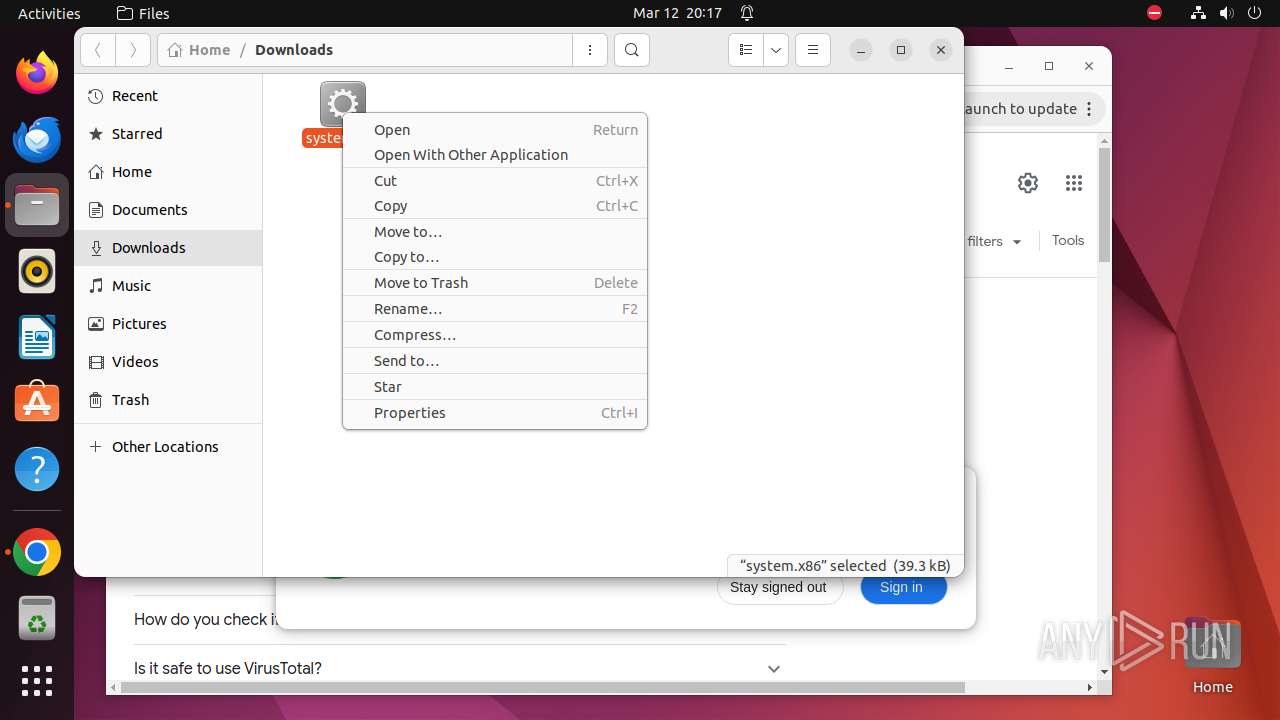Open the power menu in top bar
Screen dimensions: 1280x720
pos(1254,13)
